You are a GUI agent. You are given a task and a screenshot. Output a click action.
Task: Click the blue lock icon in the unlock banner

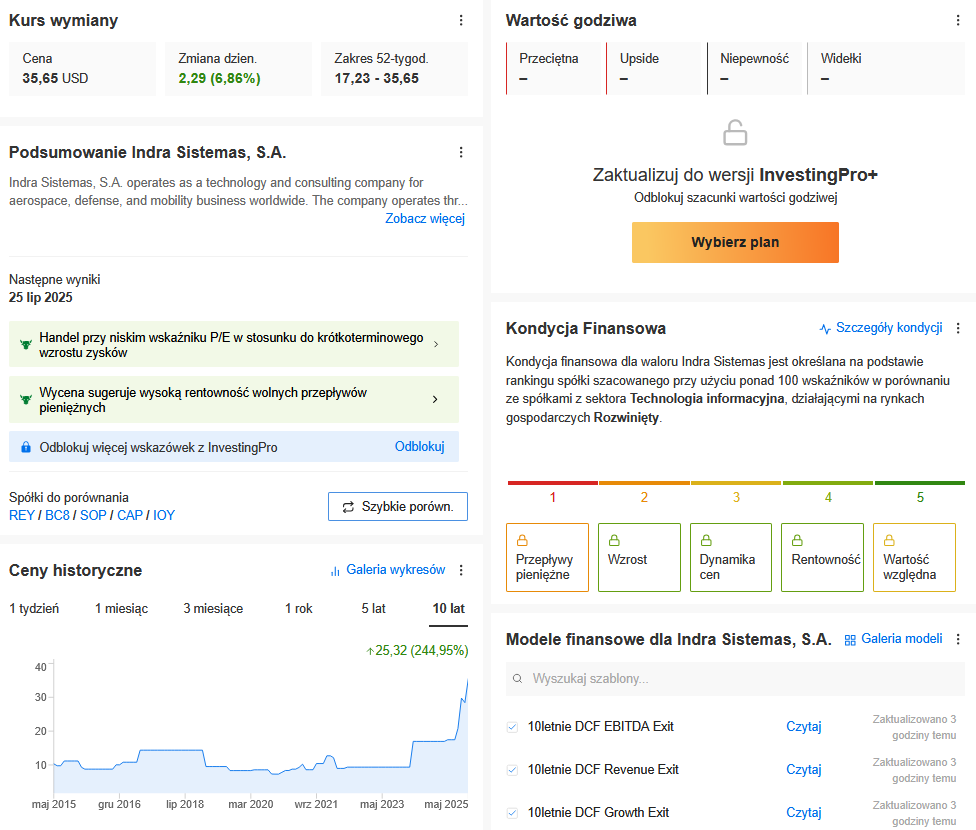[26, 447]
